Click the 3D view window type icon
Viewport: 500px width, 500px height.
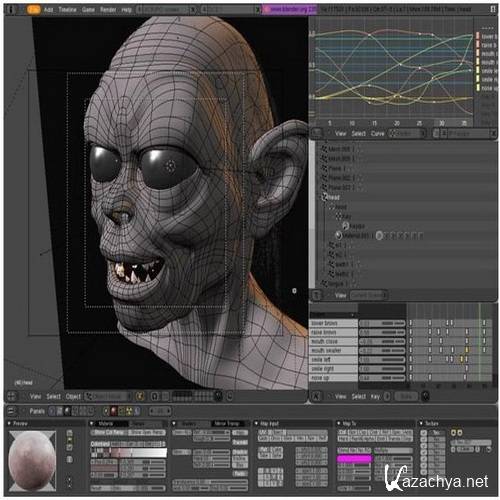[x=11, y=396]
